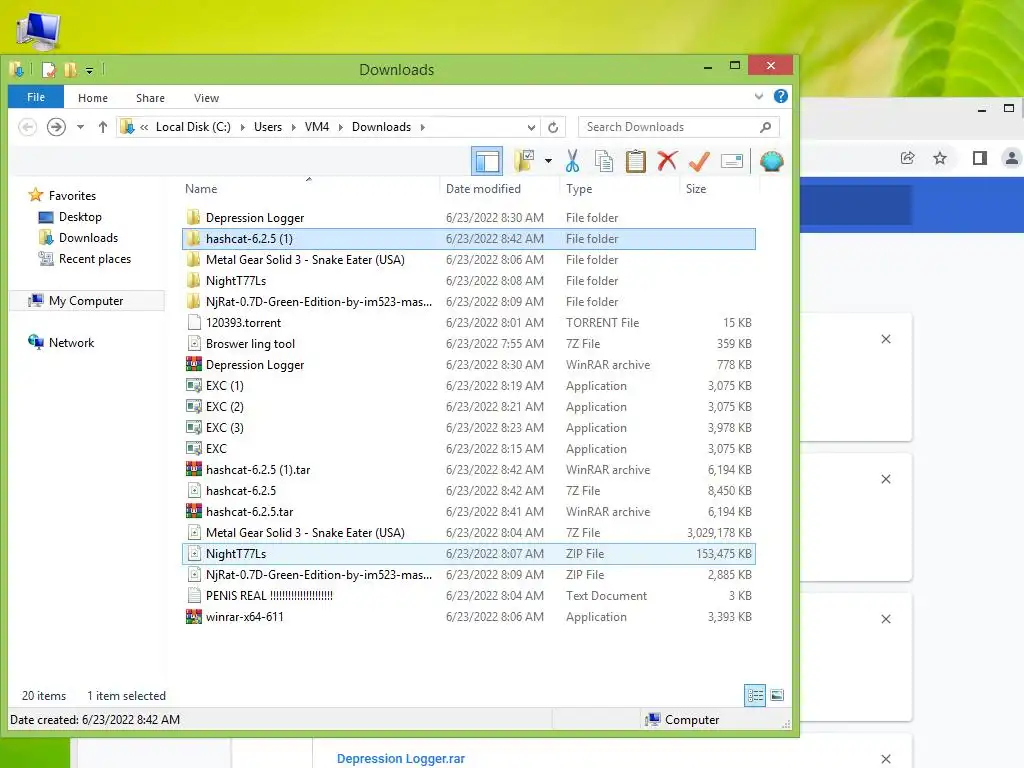The image size is (1024, 768).
Task: Select the Depression Logger WinRAR archive icon
Action: pos(194,364)
